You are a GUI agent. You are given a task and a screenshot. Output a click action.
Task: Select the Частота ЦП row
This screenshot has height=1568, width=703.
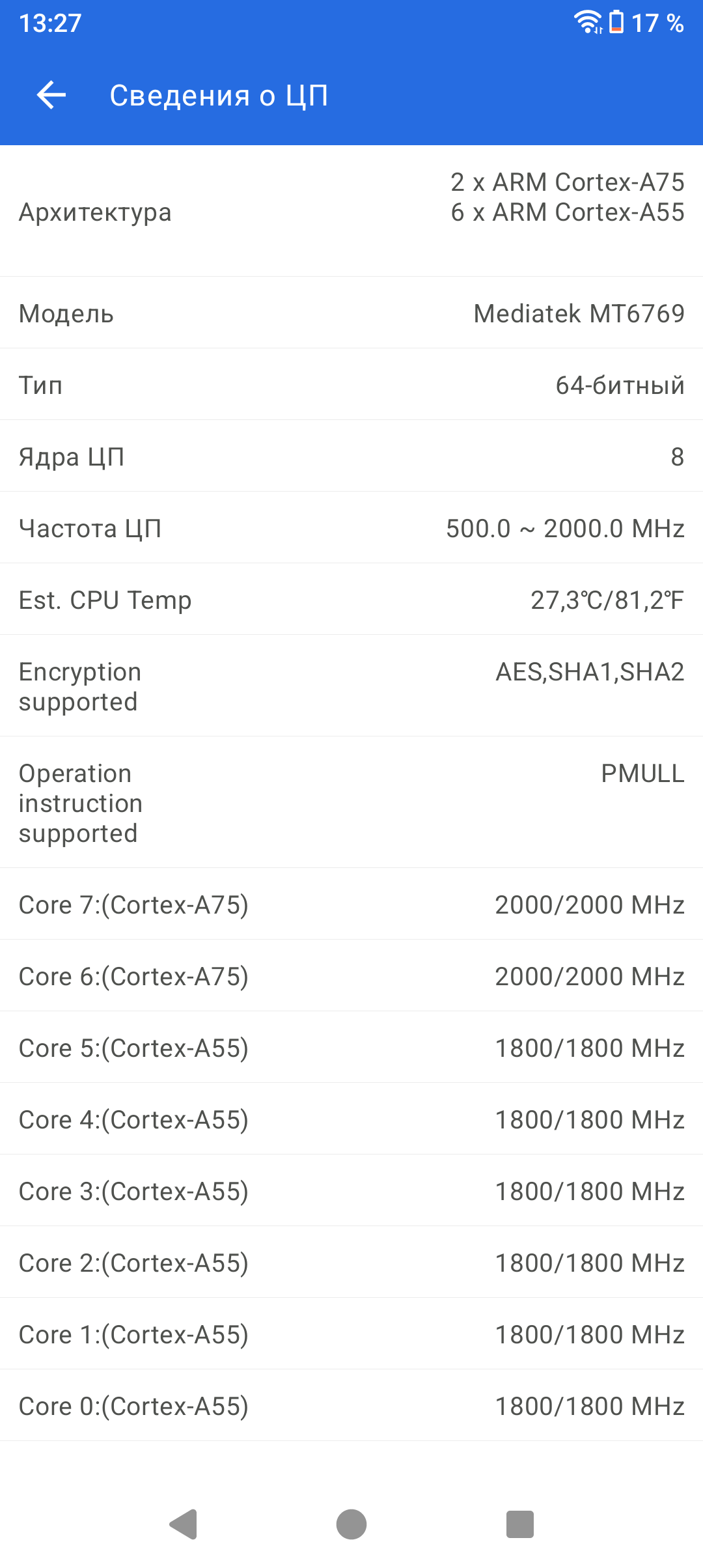coord(351,528)
